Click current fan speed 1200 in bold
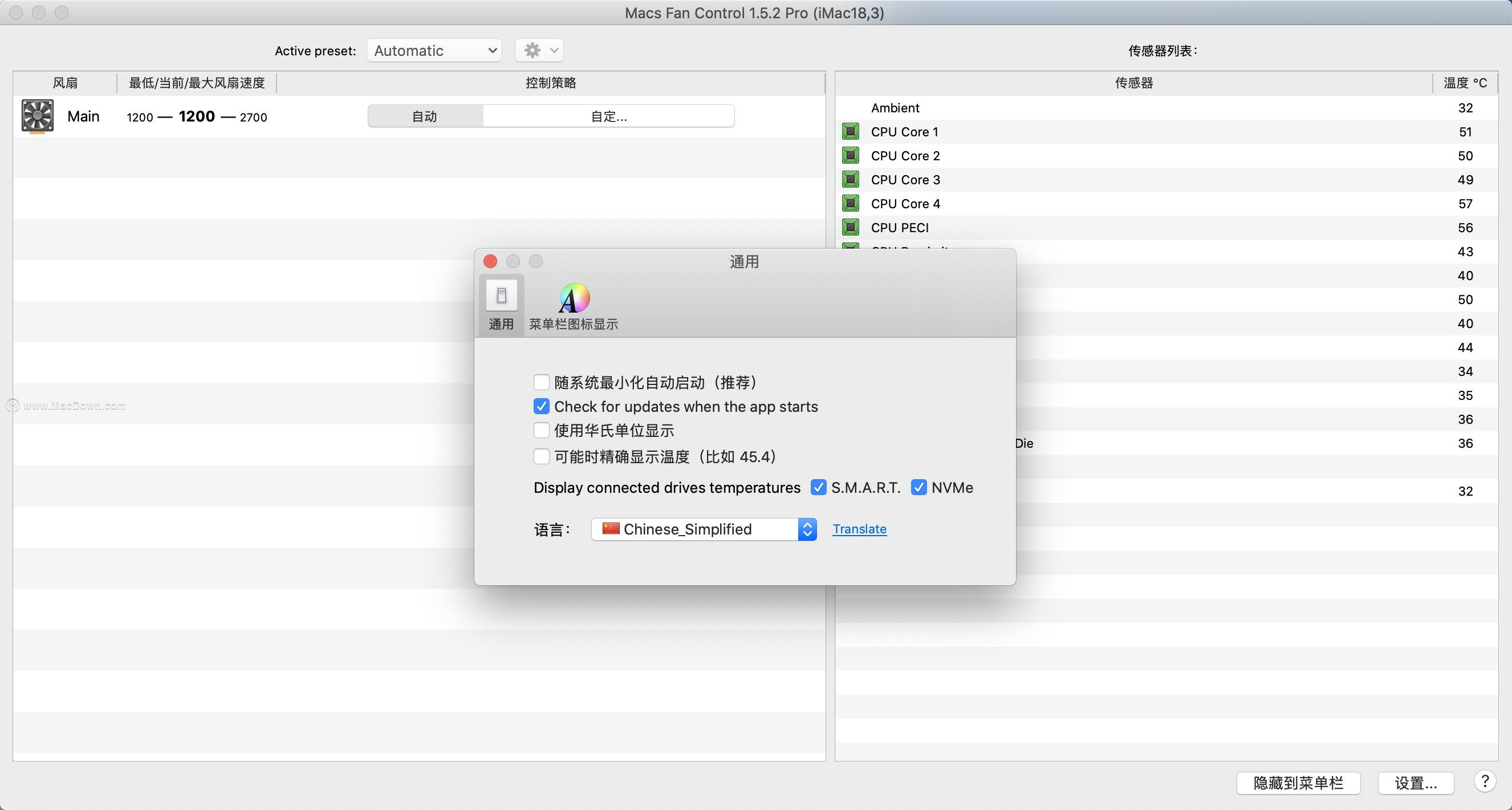The height and width of the screenshot is (810, 1512). tap(197, 116)
